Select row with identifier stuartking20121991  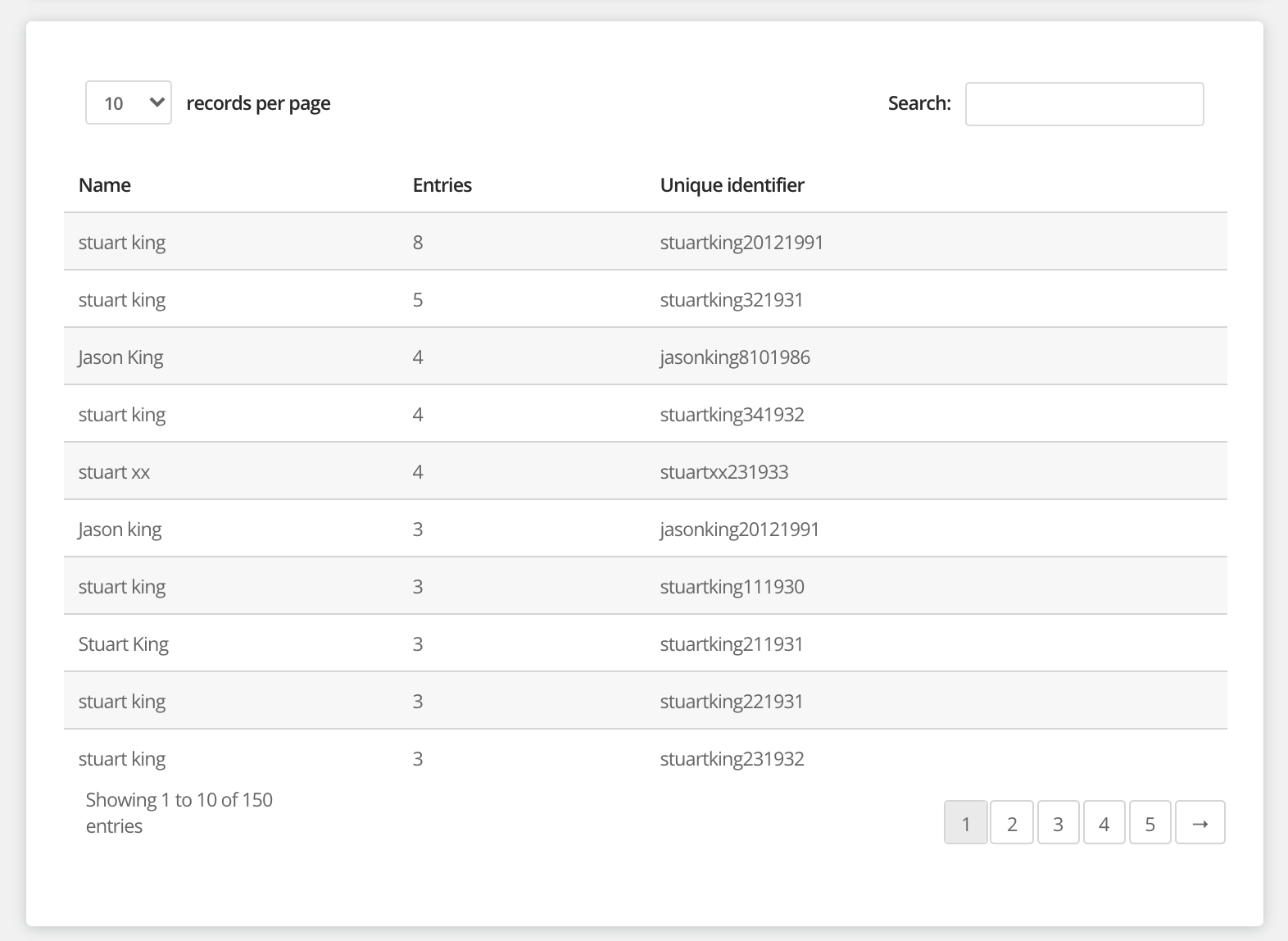[742, 243]
